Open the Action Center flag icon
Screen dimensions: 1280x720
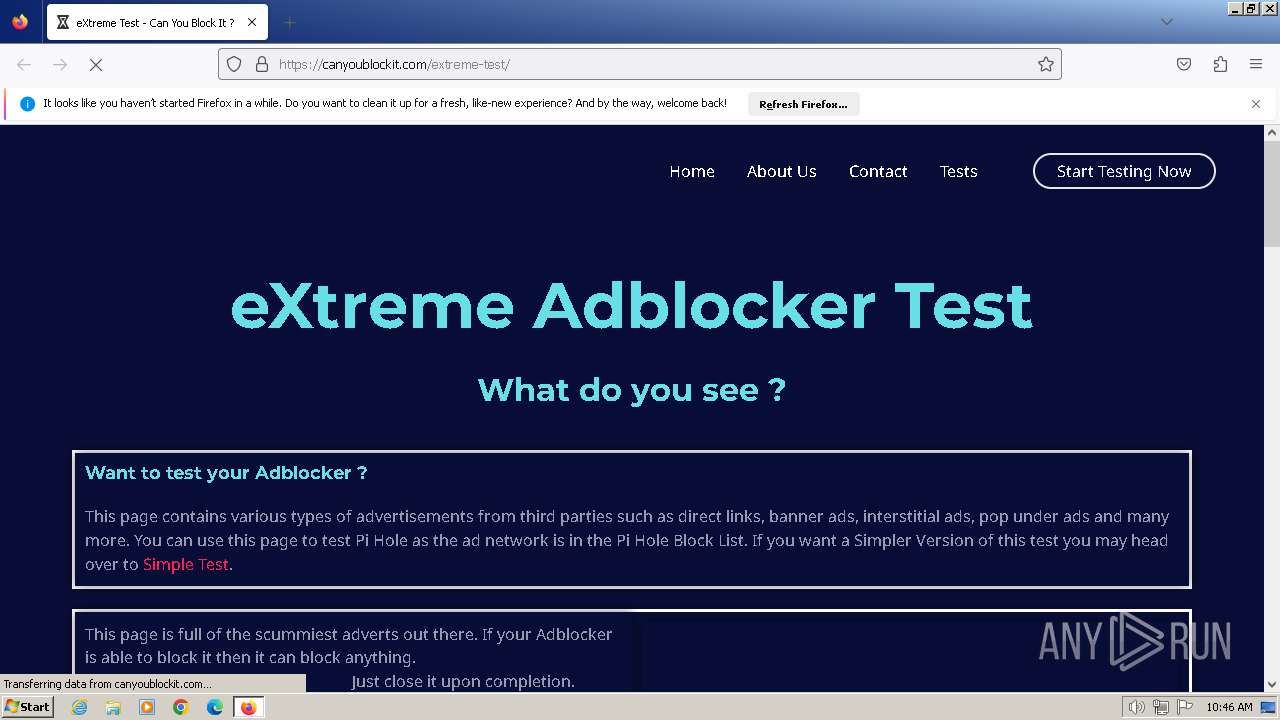point(1185,707)
